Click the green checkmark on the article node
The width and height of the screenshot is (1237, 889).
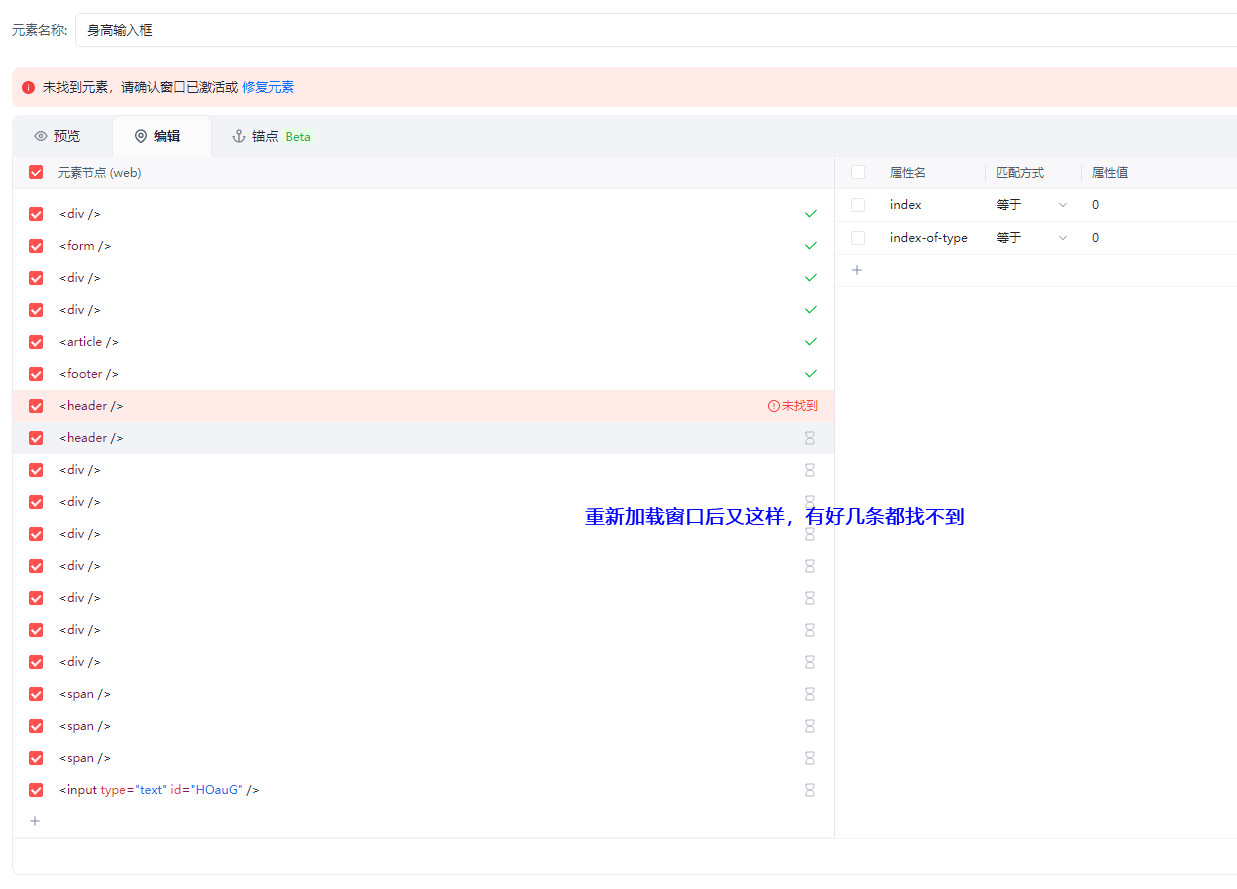(810, 342)
